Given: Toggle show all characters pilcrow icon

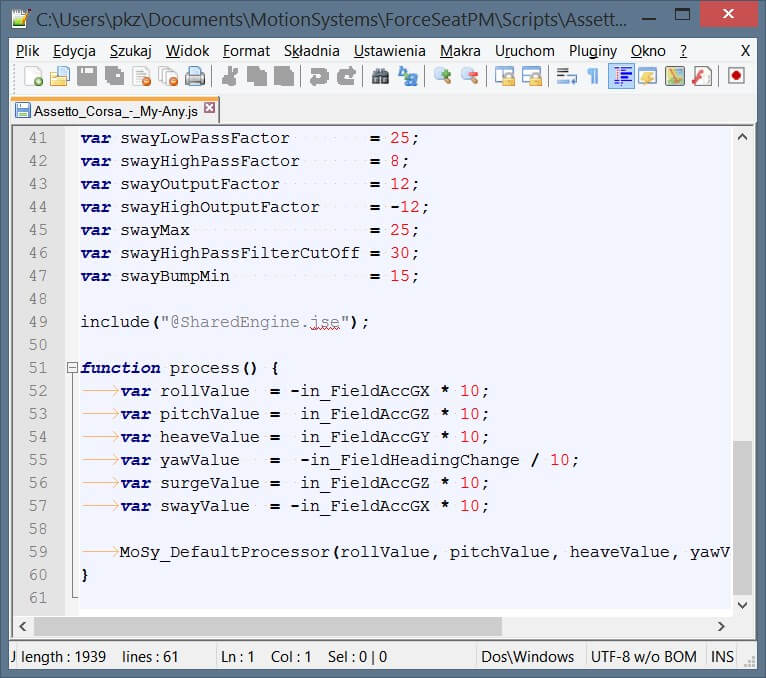Looking at the screenshot, I should click(x=593, y=77).
